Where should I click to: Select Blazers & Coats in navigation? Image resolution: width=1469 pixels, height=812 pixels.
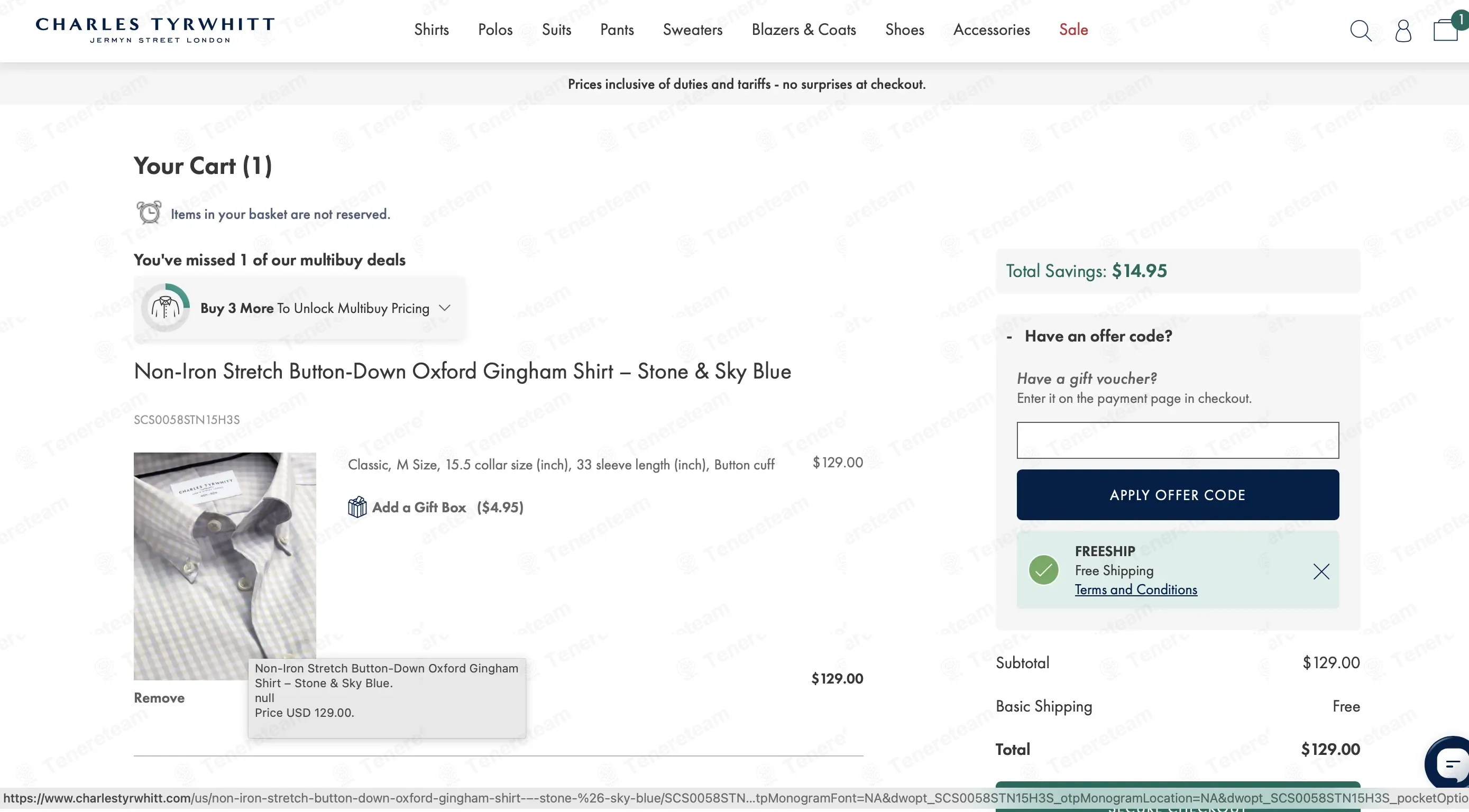(x=803, y=30)
